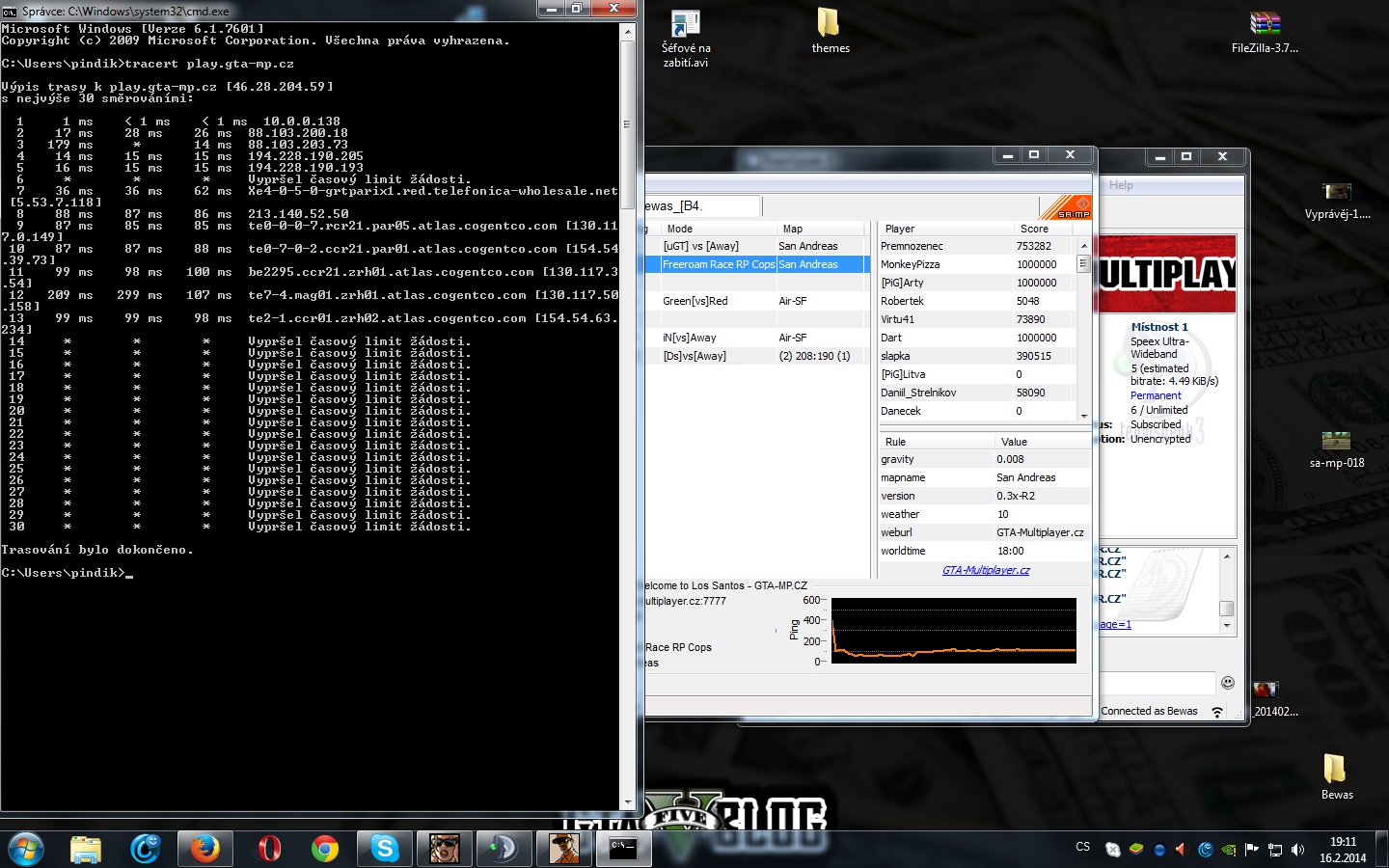Open the 201402 desktop file

[1275, 698]
